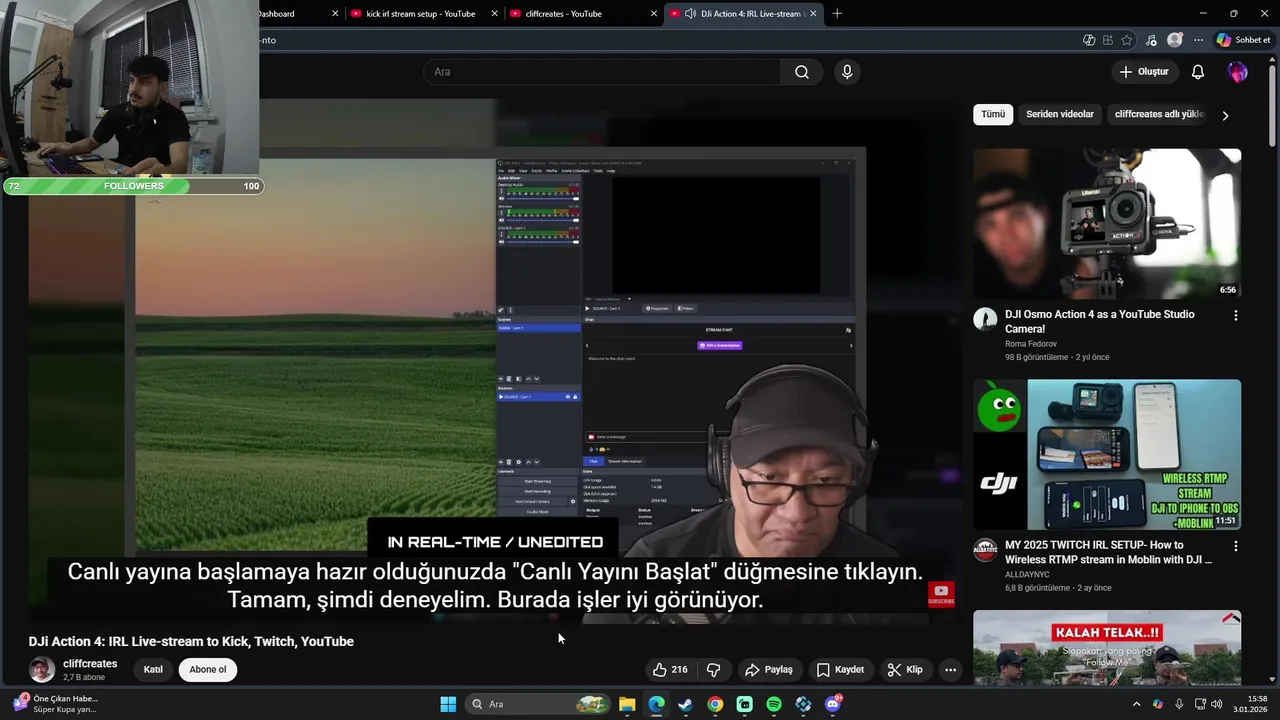Show more filter chips with right arrow
The width and height of the screenshot is (1280, 720).
coord(1225,115)
